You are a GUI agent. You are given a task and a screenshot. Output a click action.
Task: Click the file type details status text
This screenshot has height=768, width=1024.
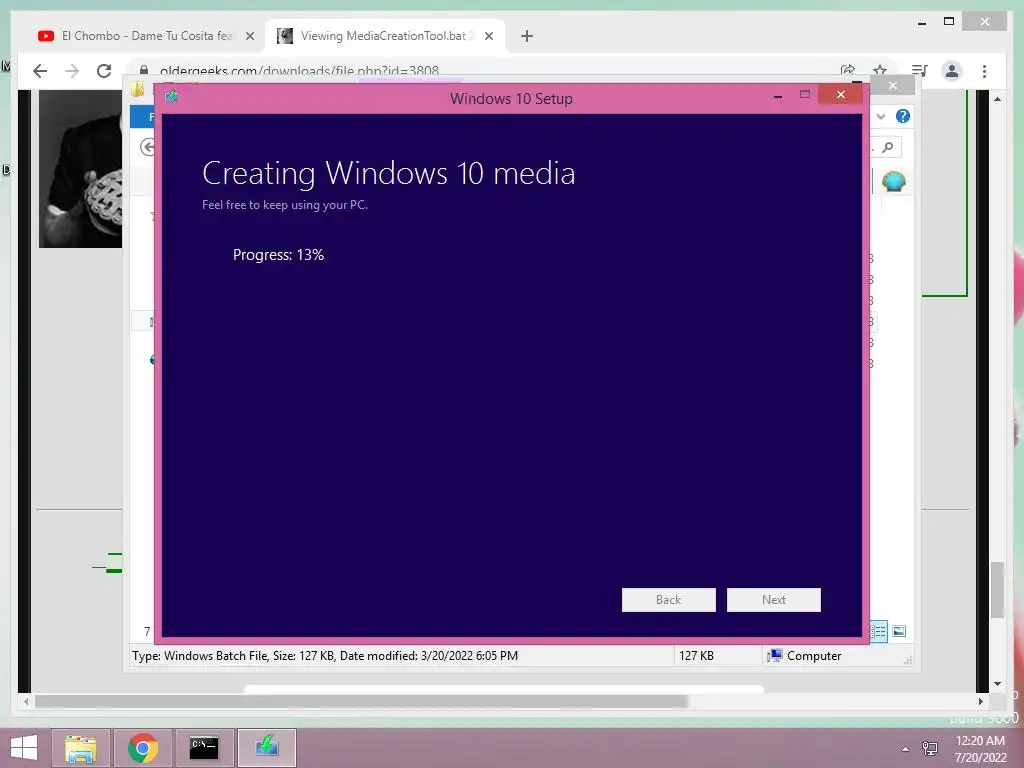click(325, 656)
